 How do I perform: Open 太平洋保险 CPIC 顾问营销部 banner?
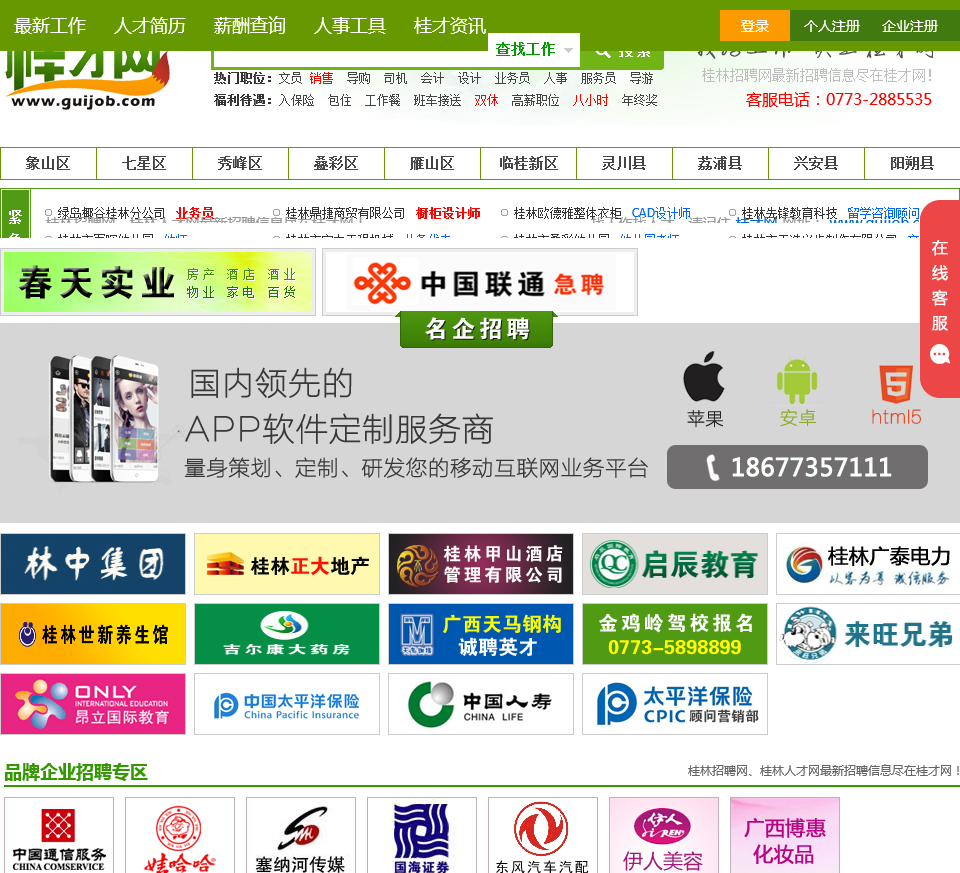pos(675,704)
